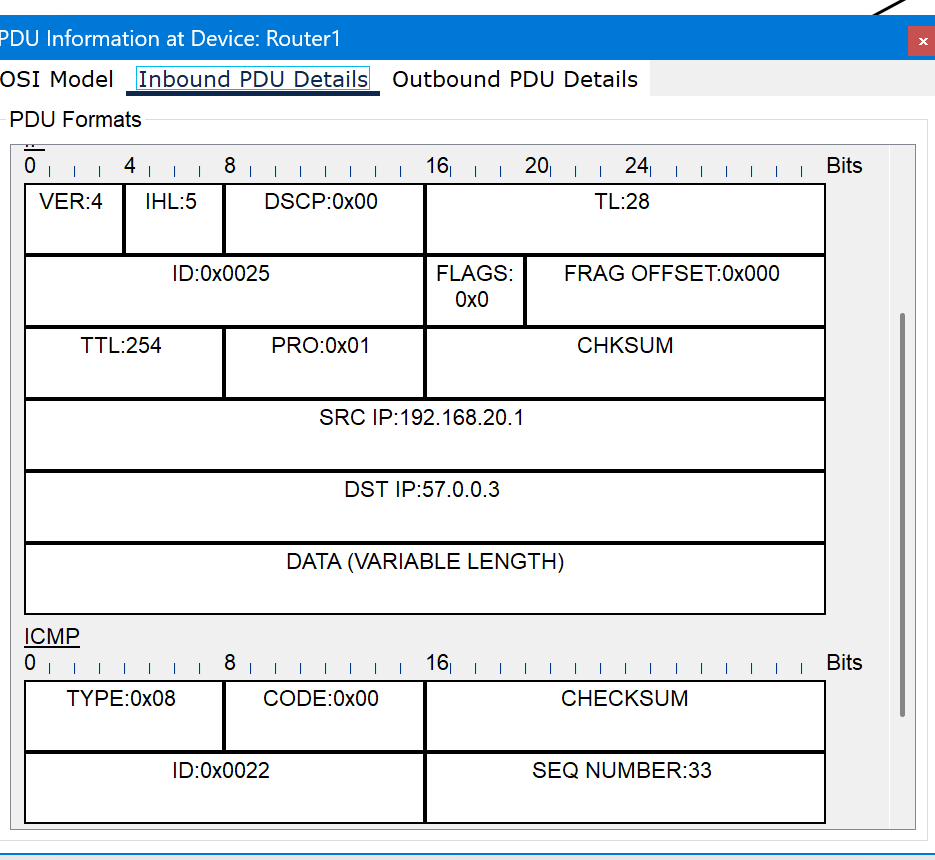Switch to the OSI Model tab
This screenshot has height=860, width=935.
(x=57, y=79)
